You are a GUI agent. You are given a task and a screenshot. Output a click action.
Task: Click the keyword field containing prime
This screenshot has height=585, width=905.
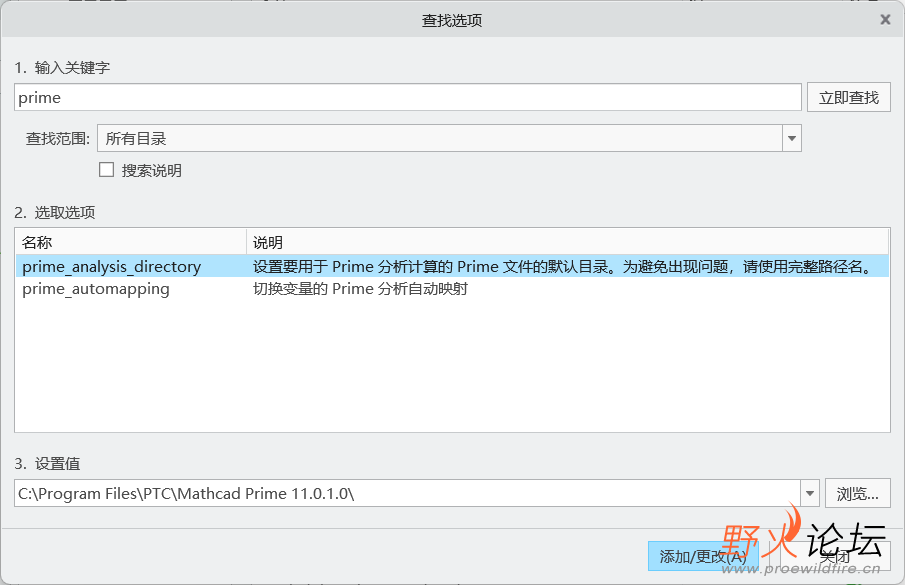click(400, 96)
